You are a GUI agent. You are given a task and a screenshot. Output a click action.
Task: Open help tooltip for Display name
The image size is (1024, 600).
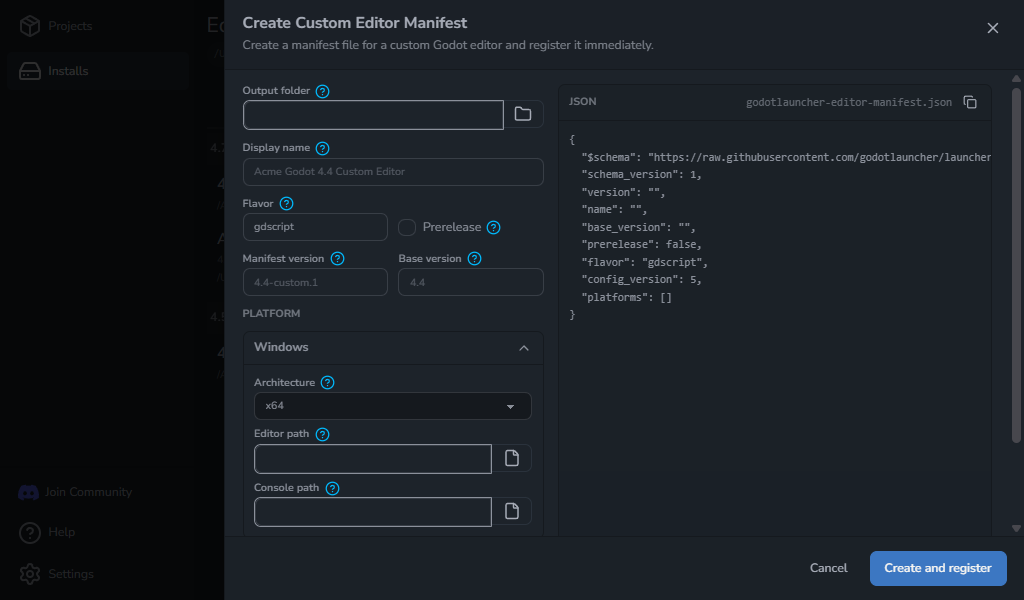pyautogui.click(x=323, y=148)
